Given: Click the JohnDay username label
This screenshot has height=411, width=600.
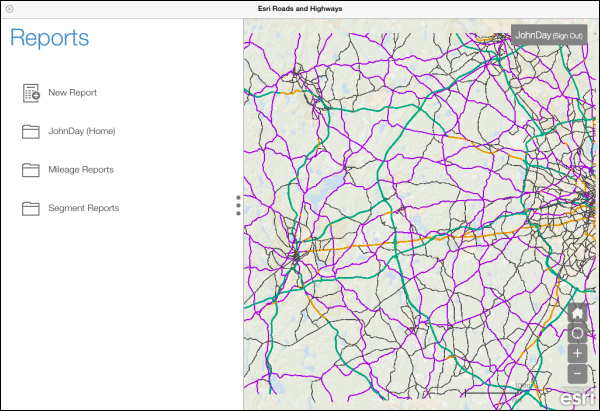Looking at the screenshot, I should click(x=532, y=35).
